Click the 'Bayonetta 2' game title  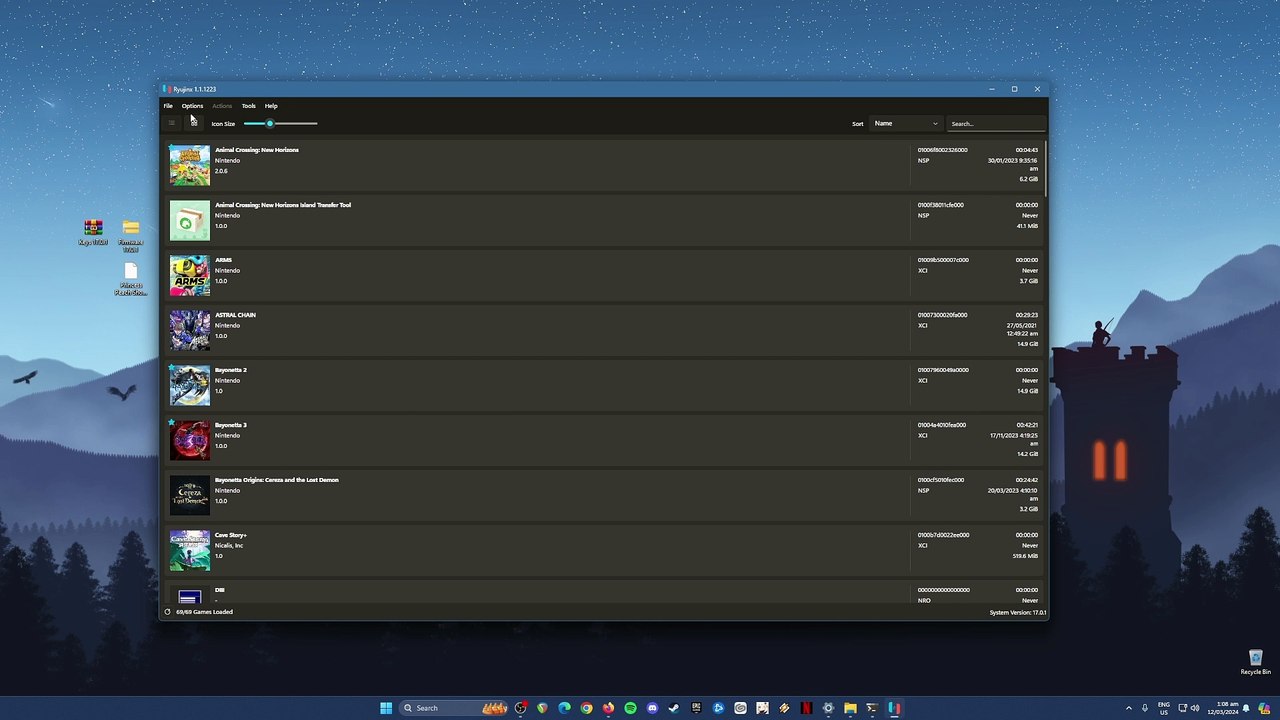(x=231, y=370)
